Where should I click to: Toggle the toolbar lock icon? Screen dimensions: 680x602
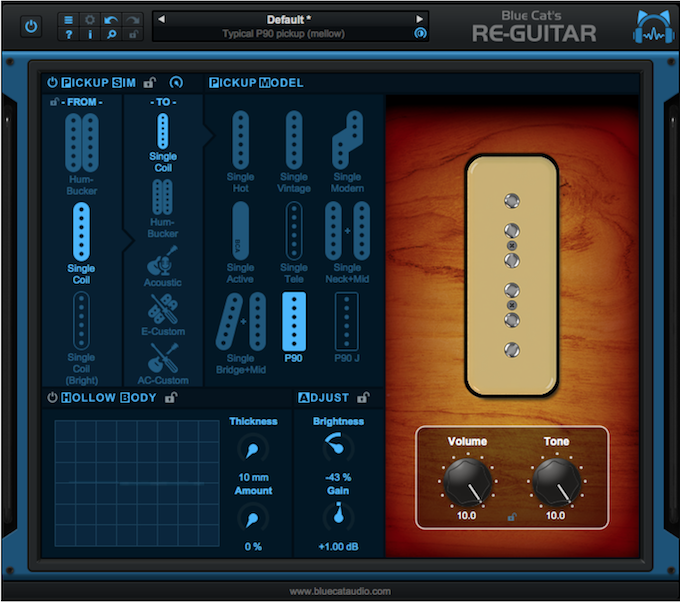133,34
